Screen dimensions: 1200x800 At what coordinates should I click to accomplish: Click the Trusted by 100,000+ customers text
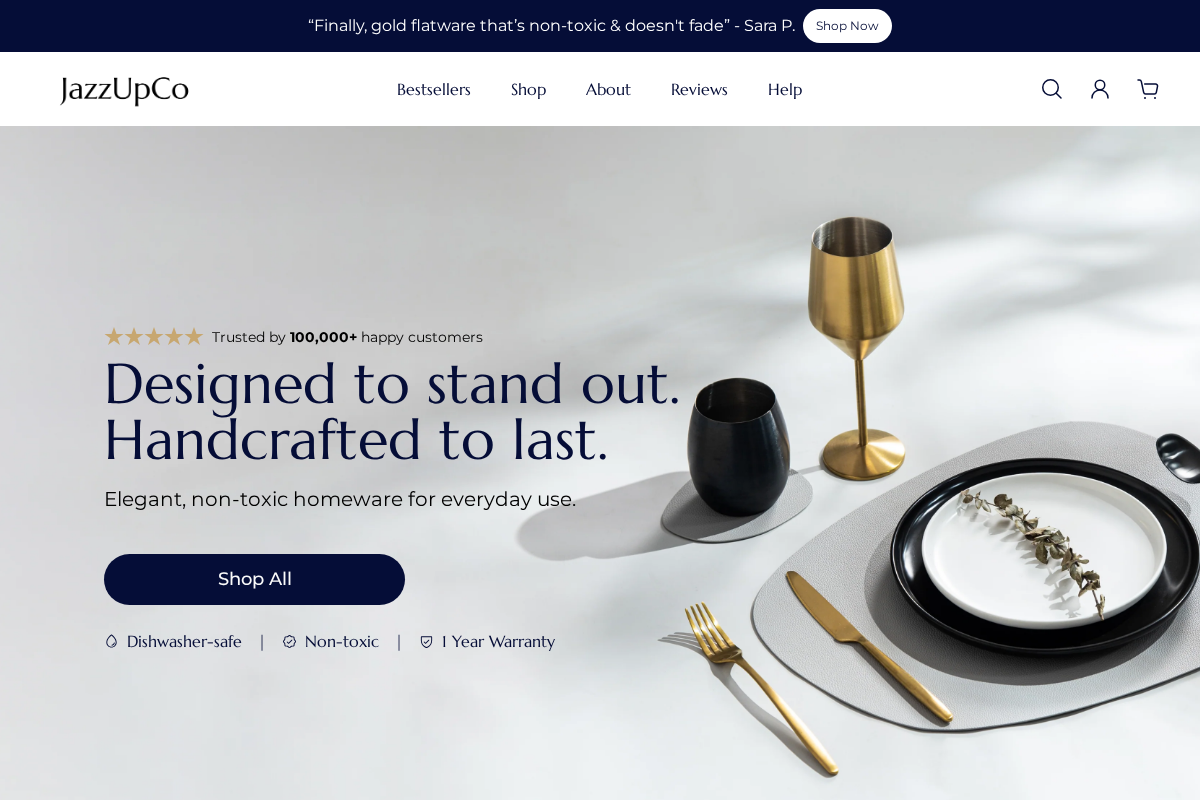347,337
